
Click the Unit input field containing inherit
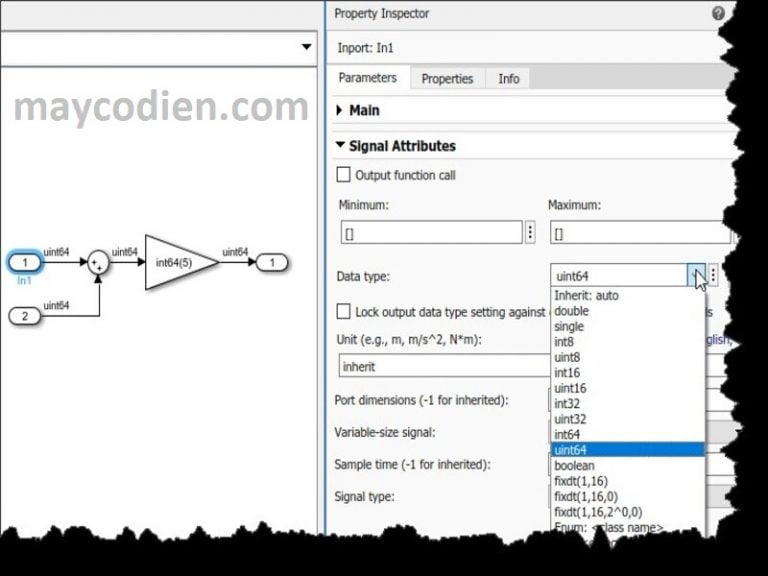click(440, 366)
